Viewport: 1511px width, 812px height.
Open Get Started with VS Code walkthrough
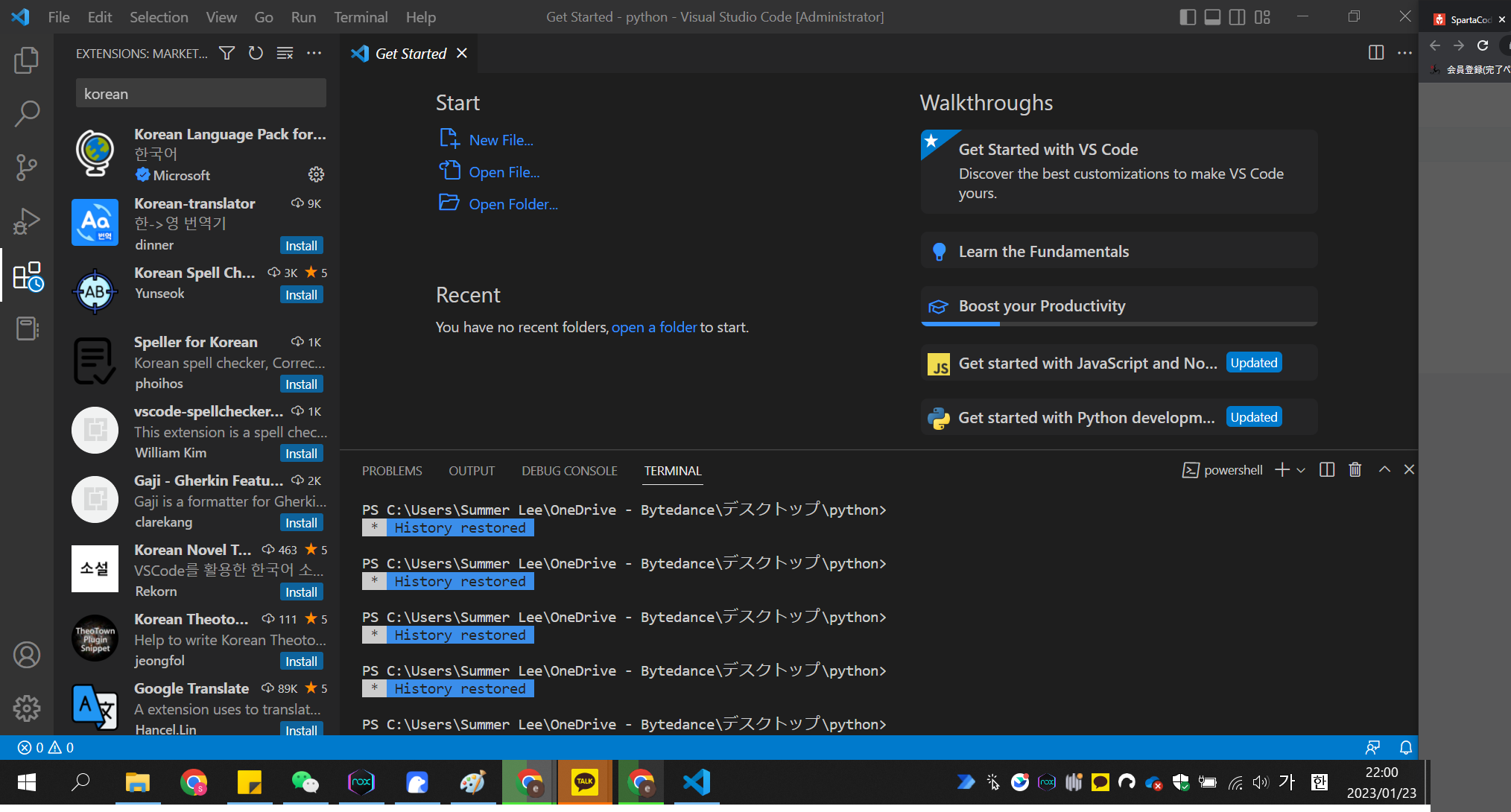point(1119,171)
